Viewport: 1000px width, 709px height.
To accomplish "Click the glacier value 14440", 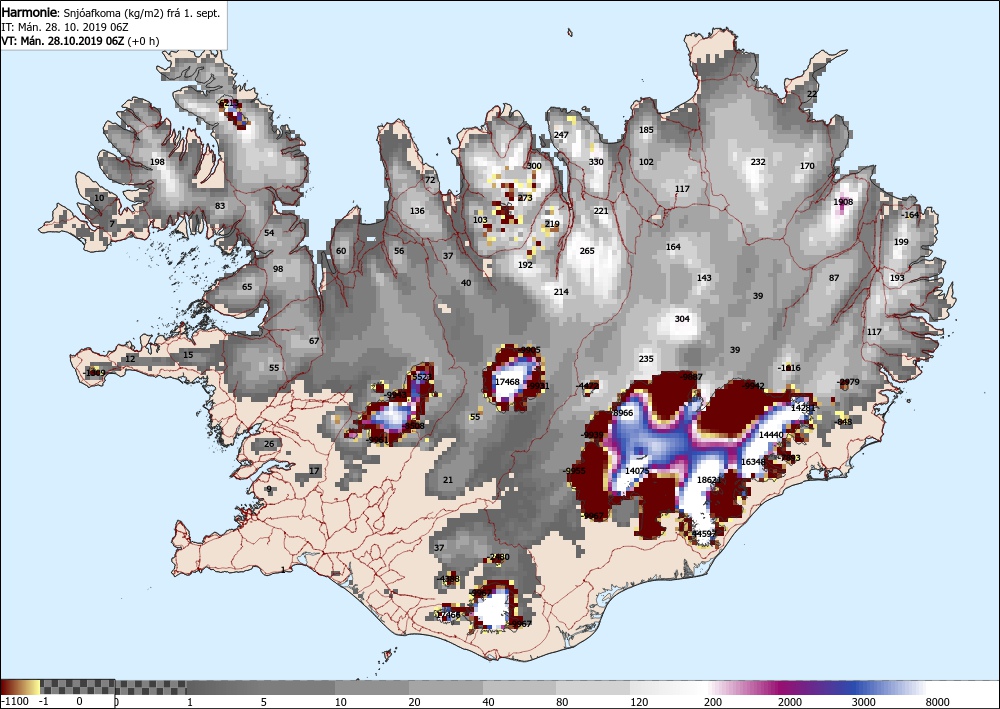I will pyautogui.click(x=771, y=435).
